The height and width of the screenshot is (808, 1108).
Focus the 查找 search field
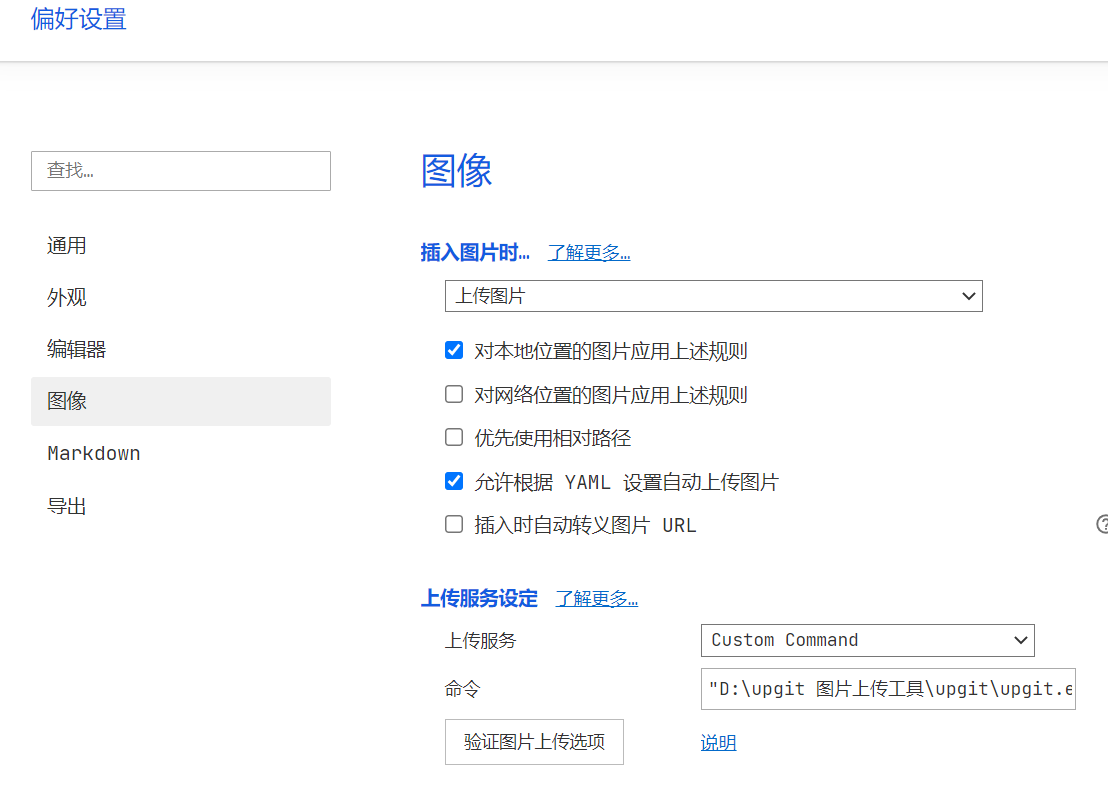[181, 171]
